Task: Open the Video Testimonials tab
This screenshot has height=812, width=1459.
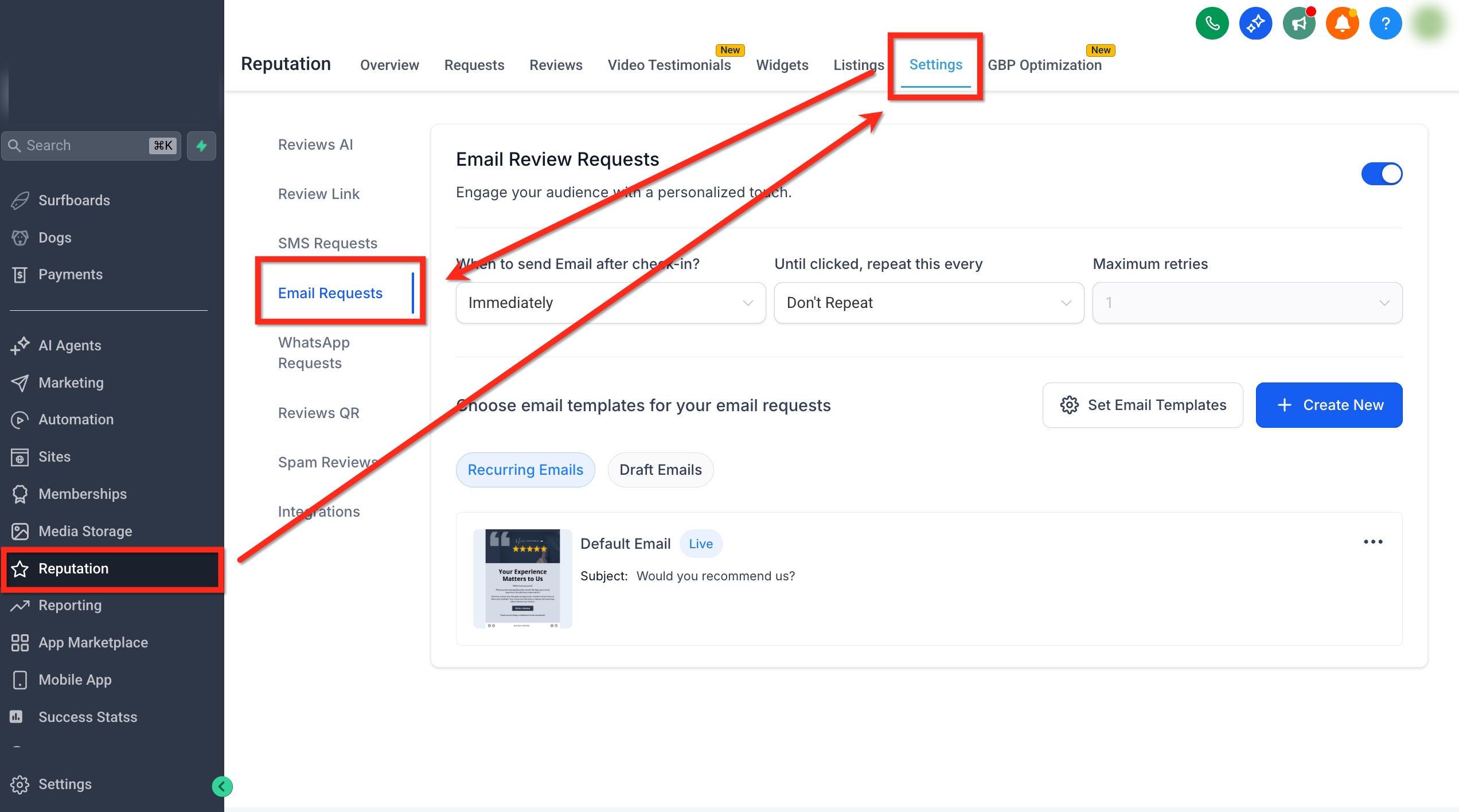Action: tap(669, 65)
